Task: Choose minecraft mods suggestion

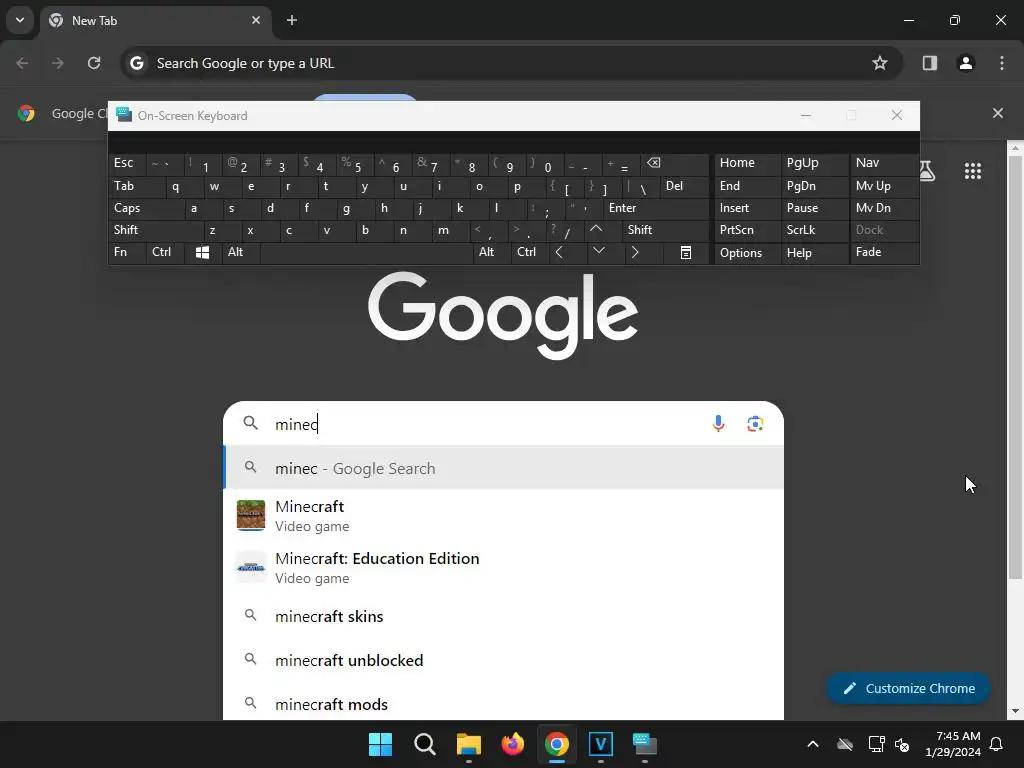Action: 503,704
